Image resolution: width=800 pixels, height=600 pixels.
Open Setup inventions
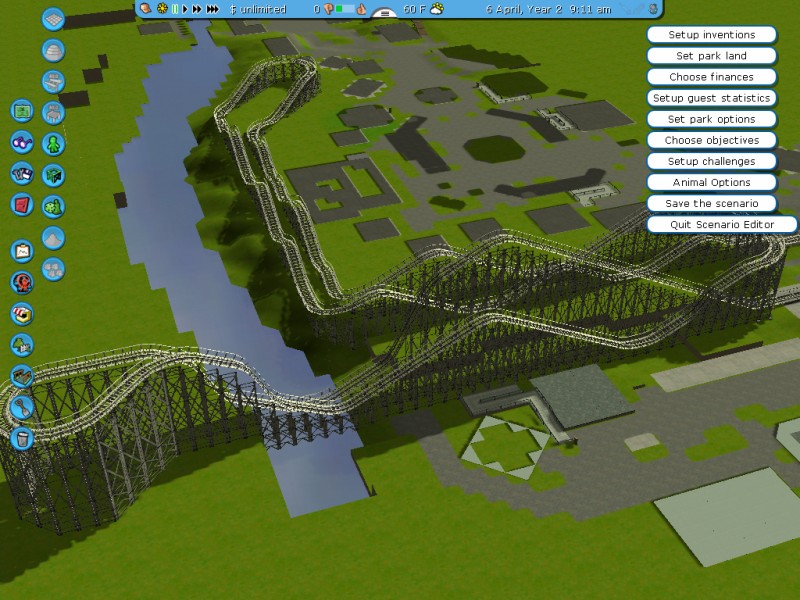[x=712, y=35]
